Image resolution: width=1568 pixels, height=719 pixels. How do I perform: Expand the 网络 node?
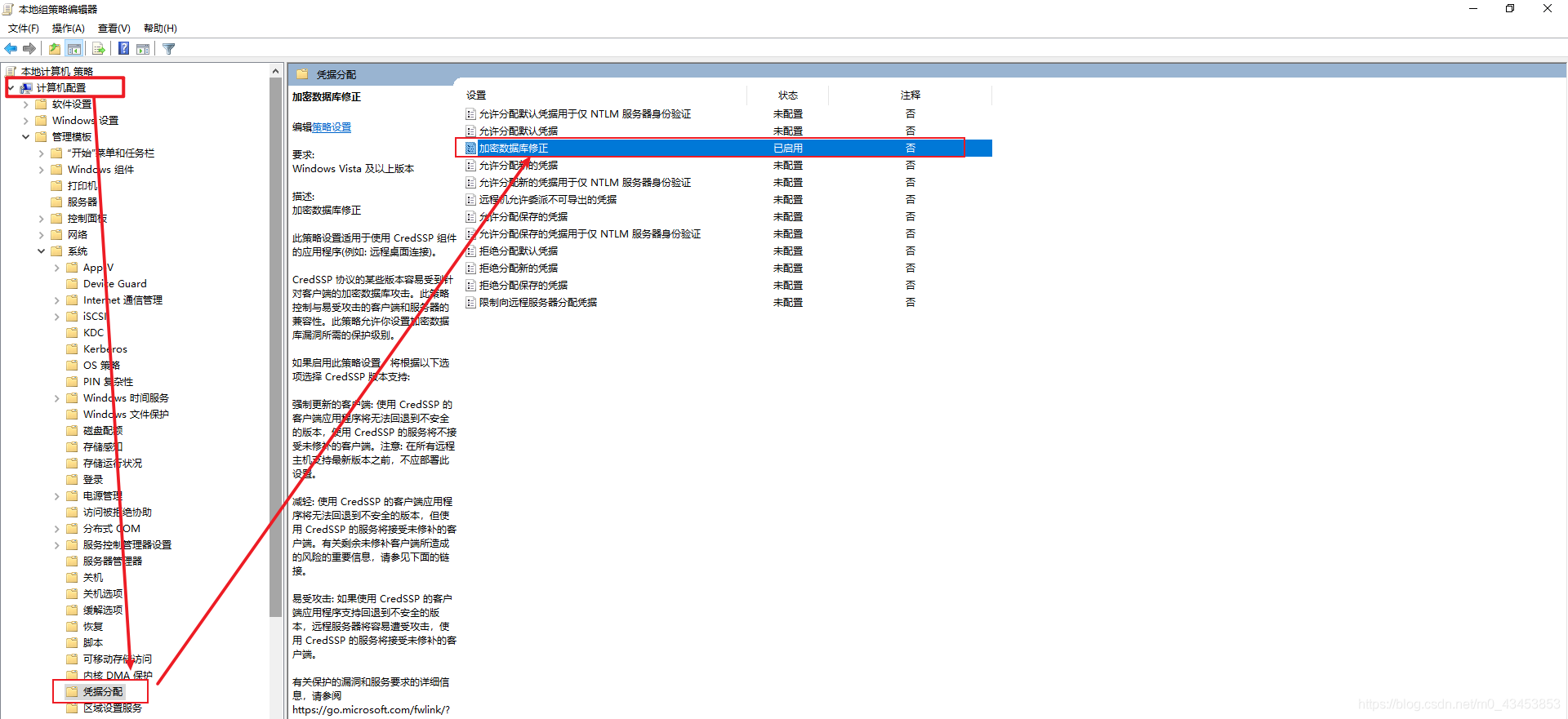pos(42,235)
